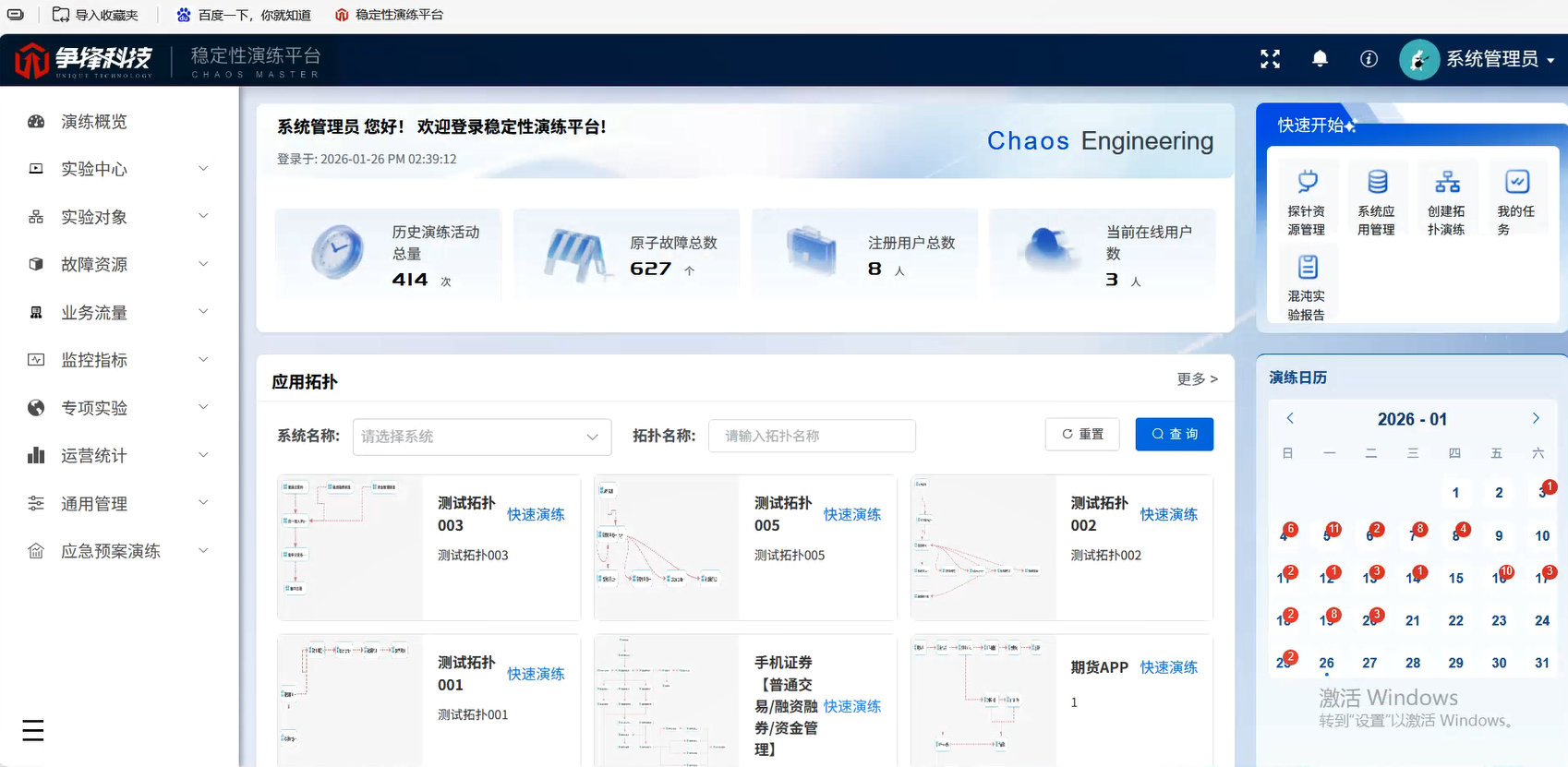The height and width of the screenshot is (767, 1568).
Task: Focus the 拓扑名称 input field
Action: click(812, 436)
